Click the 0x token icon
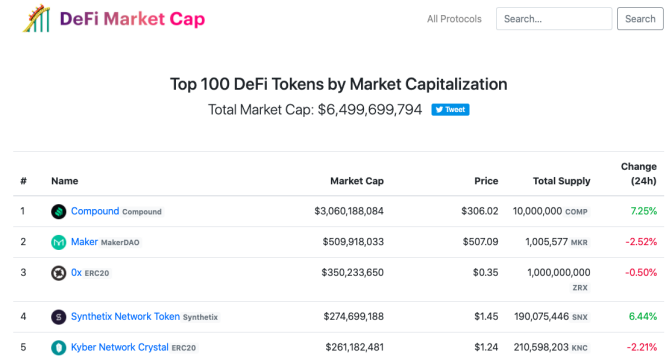This screenshot has width=672, height=362. (x=59, y=273)
